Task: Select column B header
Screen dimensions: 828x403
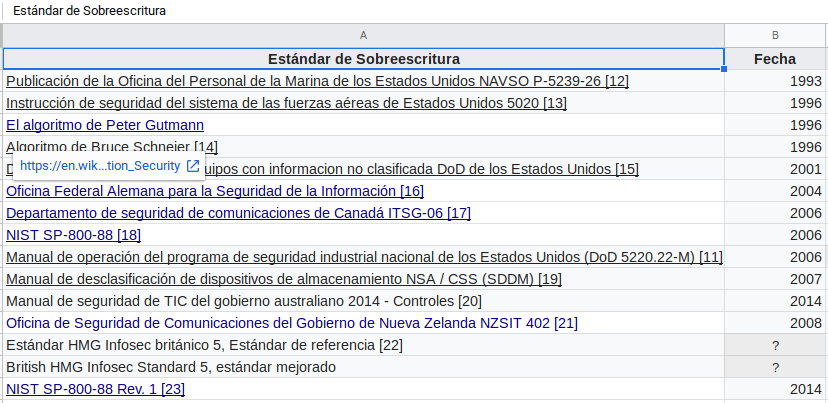Action: pos(775,35)
